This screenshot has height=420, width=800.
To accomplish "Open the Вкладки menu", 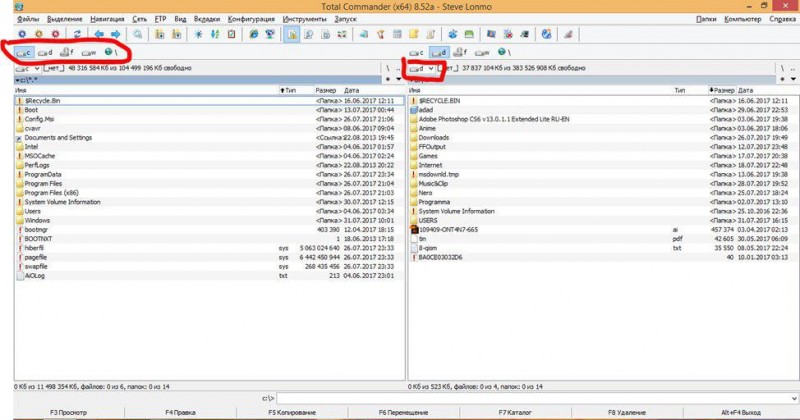I will click(207, 19).
